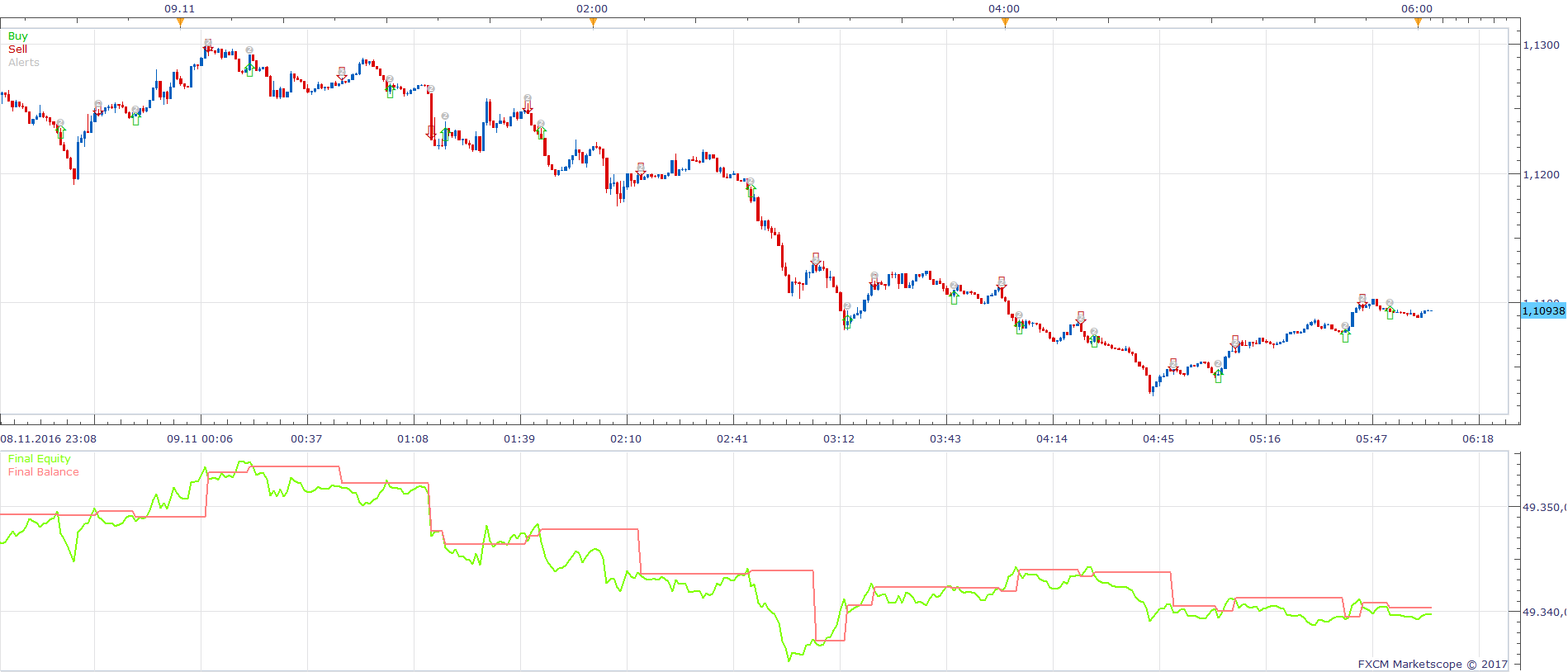This screenshot has width=1568, height=672.
Task: Click the Final Equity legend label
Action: click(40, 459)
